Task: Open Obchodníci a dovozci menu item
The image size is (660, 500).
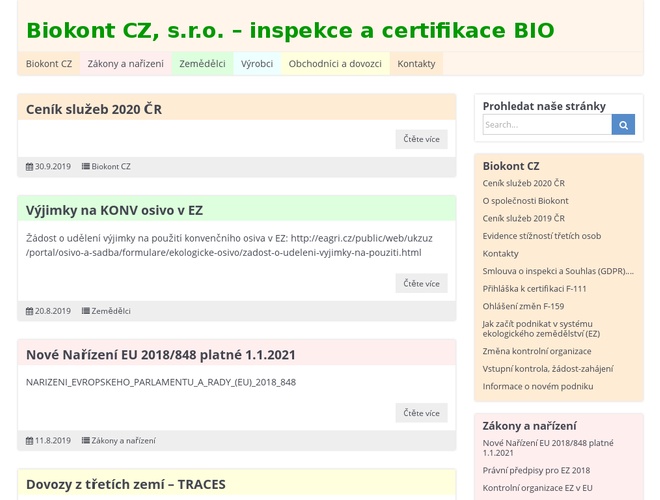Action: click(x=335, y=64)
